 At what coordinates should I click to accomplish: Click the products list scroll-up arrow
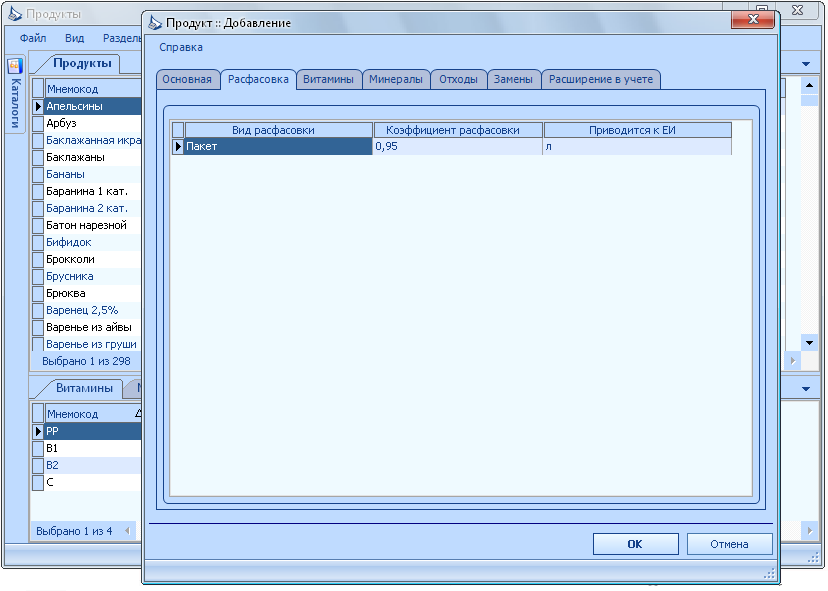click(810, 86)
